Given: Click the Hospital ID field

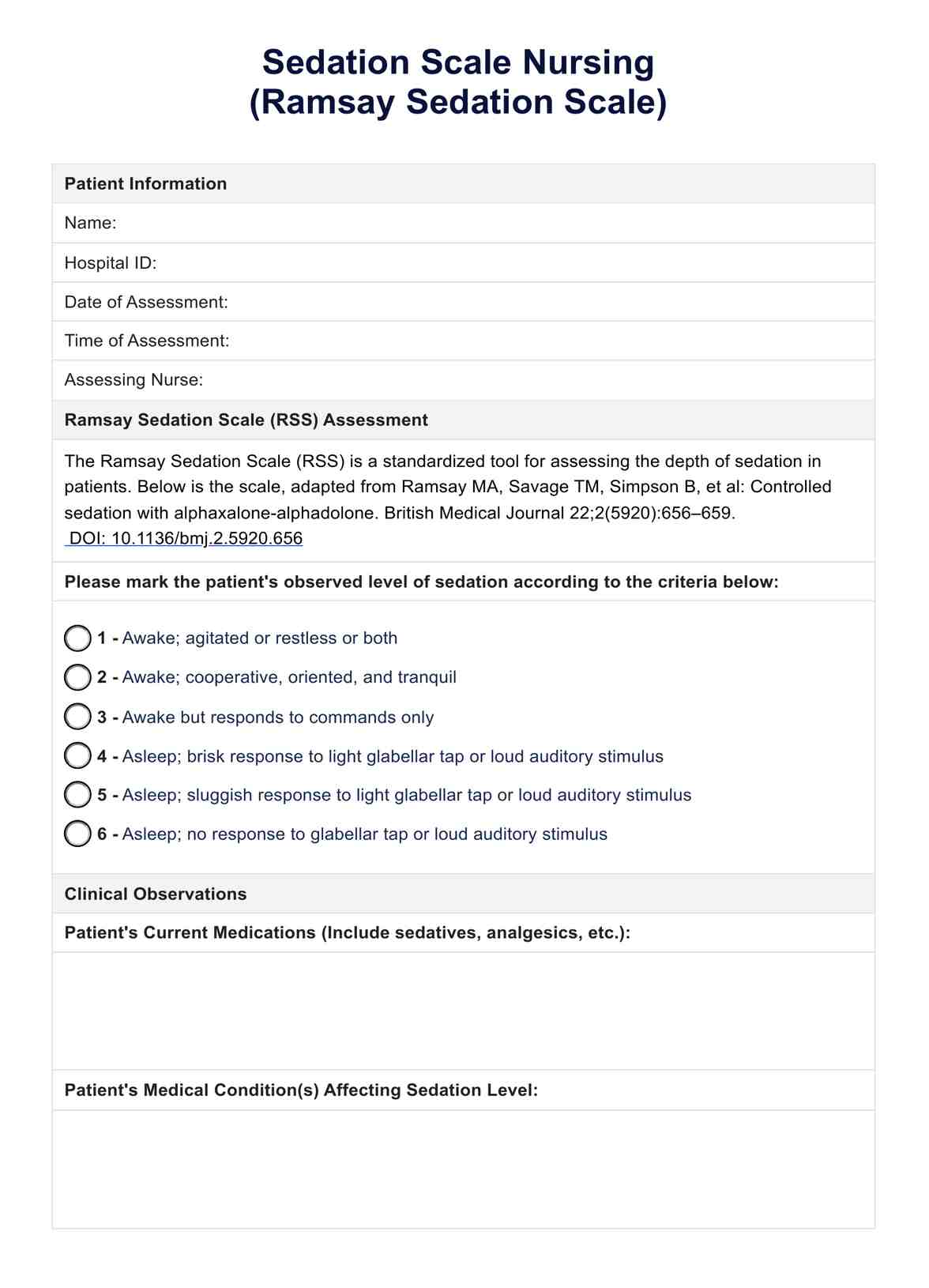Looking at the screenshot, I should pos(506,263).
